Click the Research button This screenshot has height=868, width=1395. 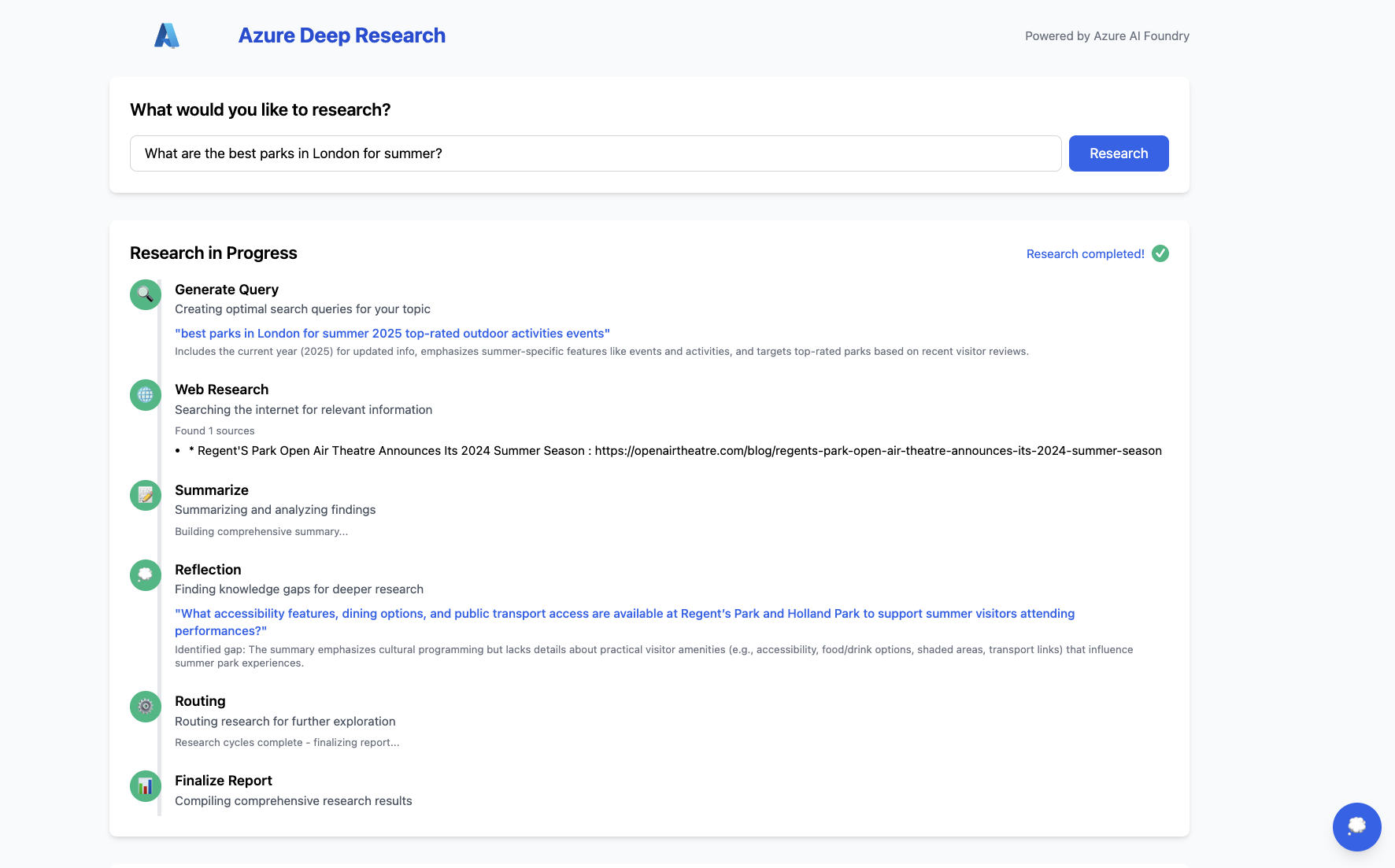pyautogui.click(x=1119, y=153)
